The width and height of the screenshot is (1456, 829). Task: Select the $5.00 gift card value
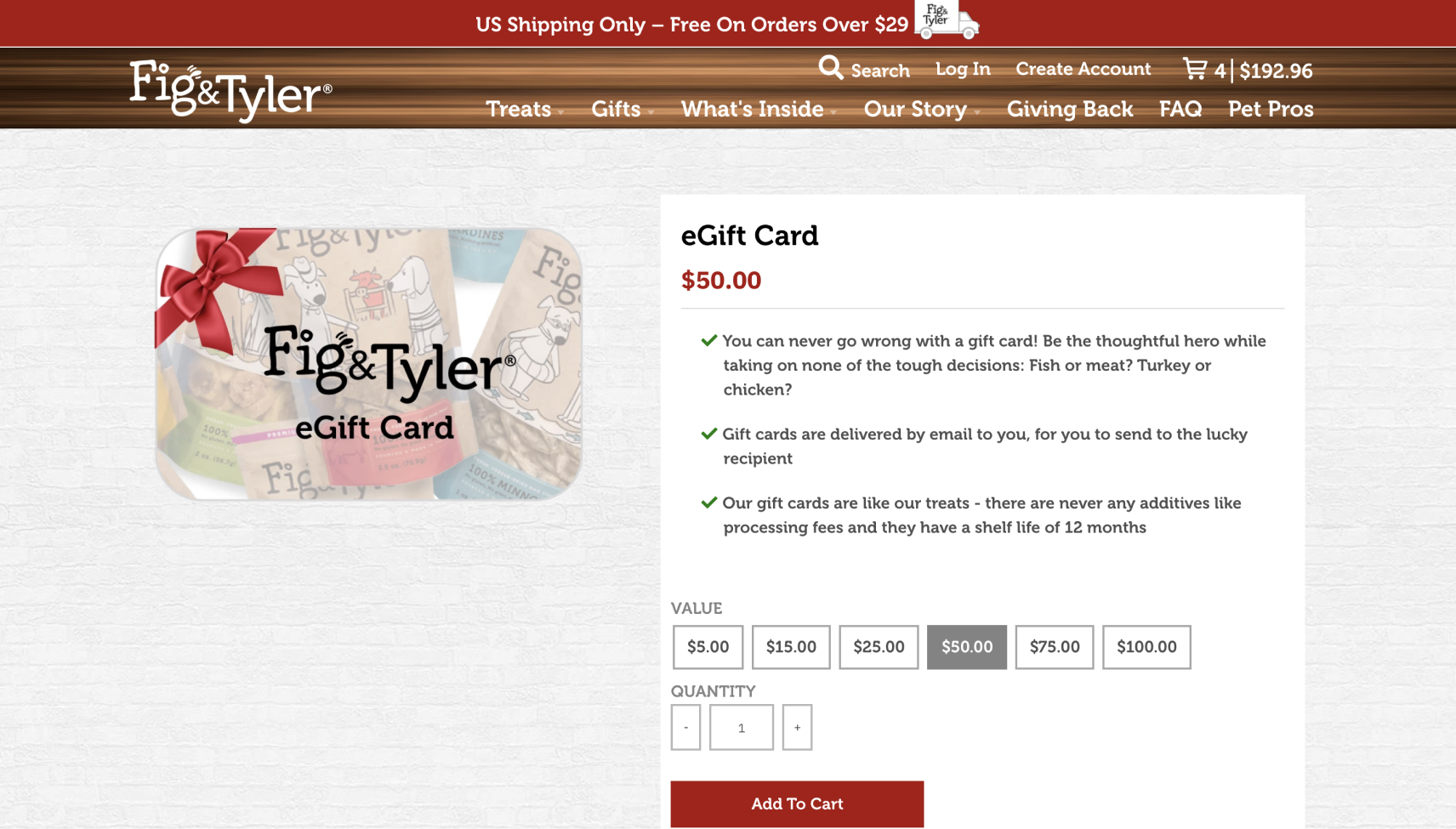[708, 647]
